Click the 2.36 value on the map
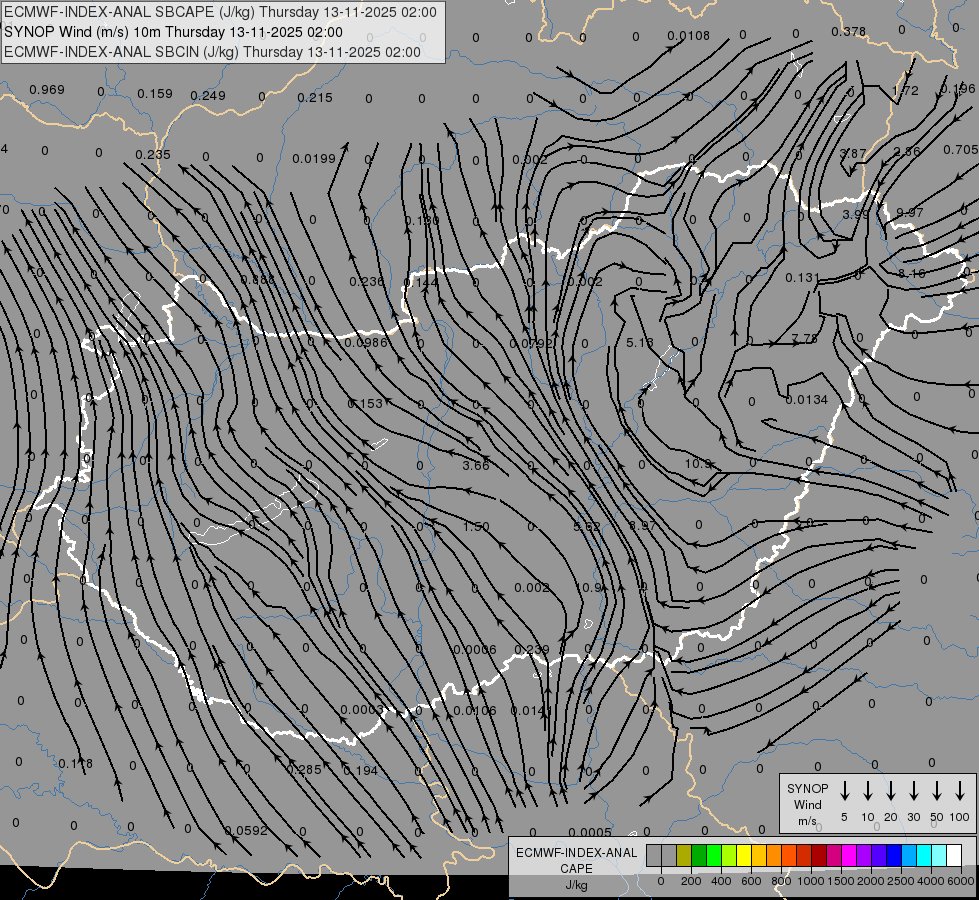The height and width of the screenshot is (900, 979). (907, 151)
